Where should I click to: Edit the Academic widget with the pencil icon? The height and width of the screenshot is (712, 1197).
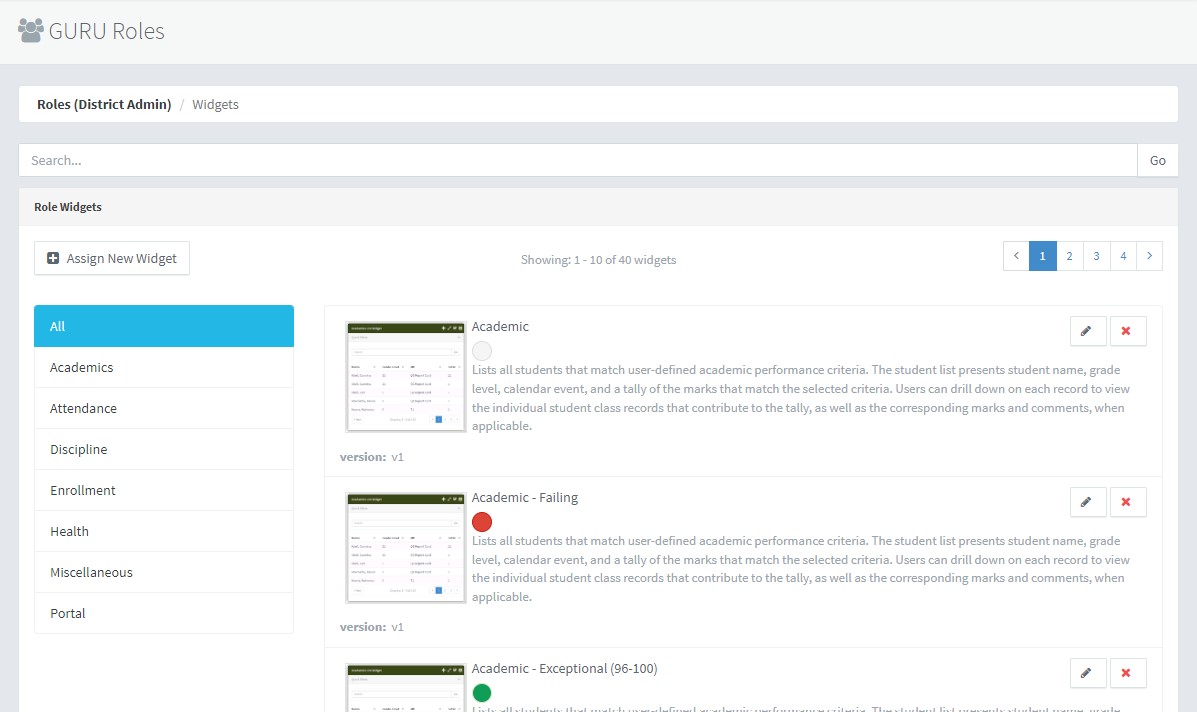click(x=1088, y=331)
